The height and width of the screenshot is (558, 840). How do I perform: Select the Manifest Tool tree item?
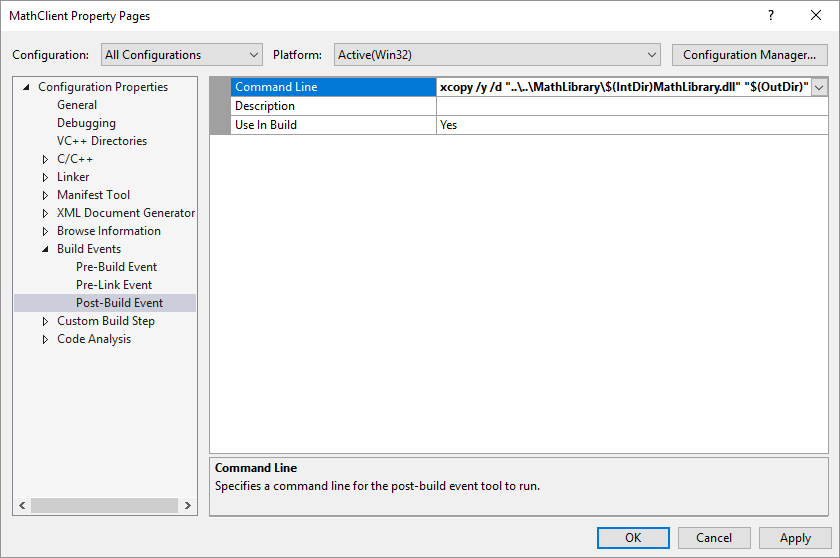click(x=93, y=195)
